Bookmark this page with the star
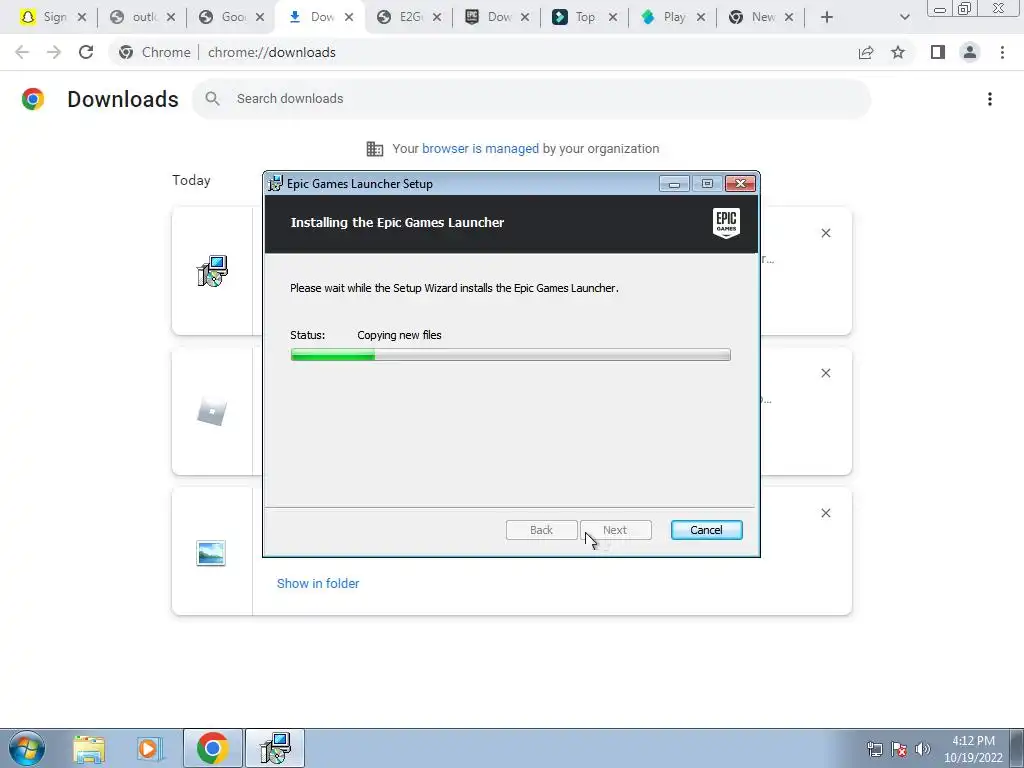Screen dimensions: 1024x768 pos(898,52)
